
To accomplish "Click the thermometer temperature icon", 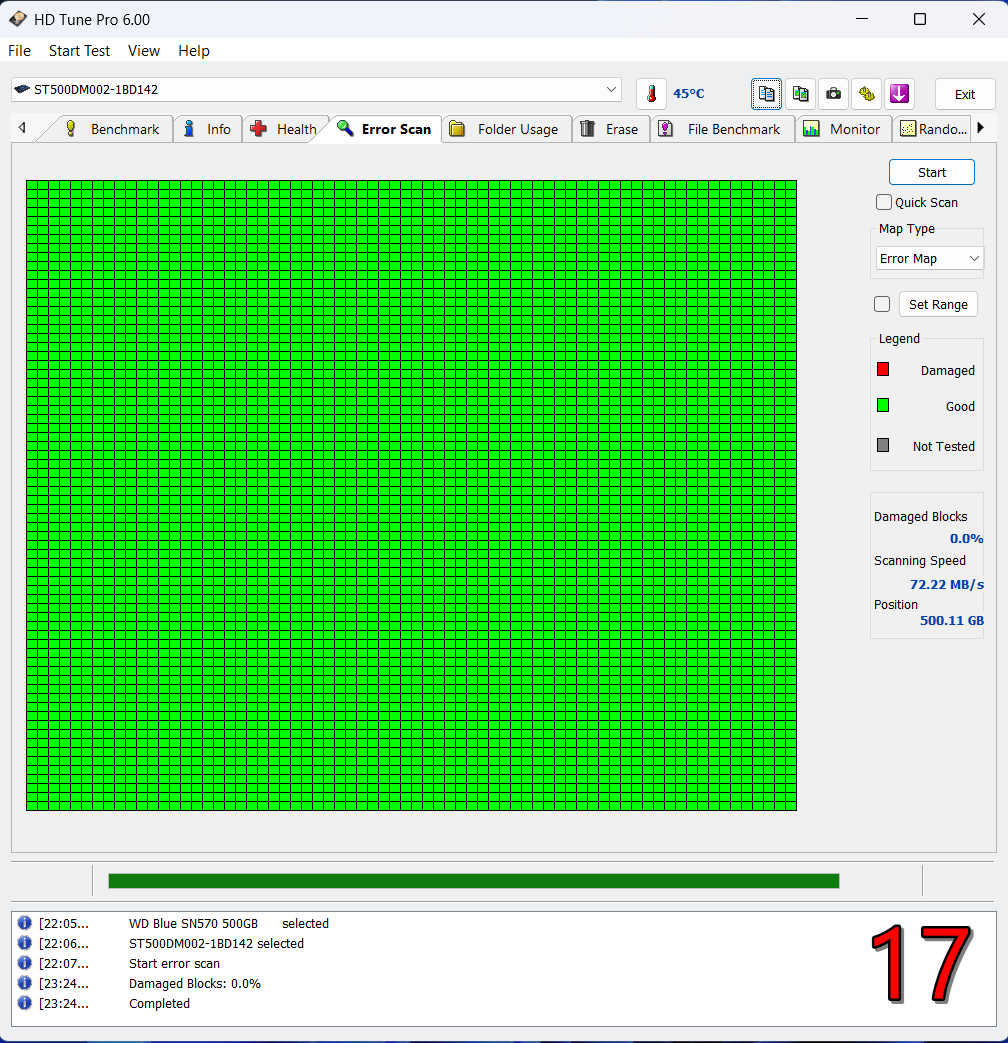I will [651, 94].
